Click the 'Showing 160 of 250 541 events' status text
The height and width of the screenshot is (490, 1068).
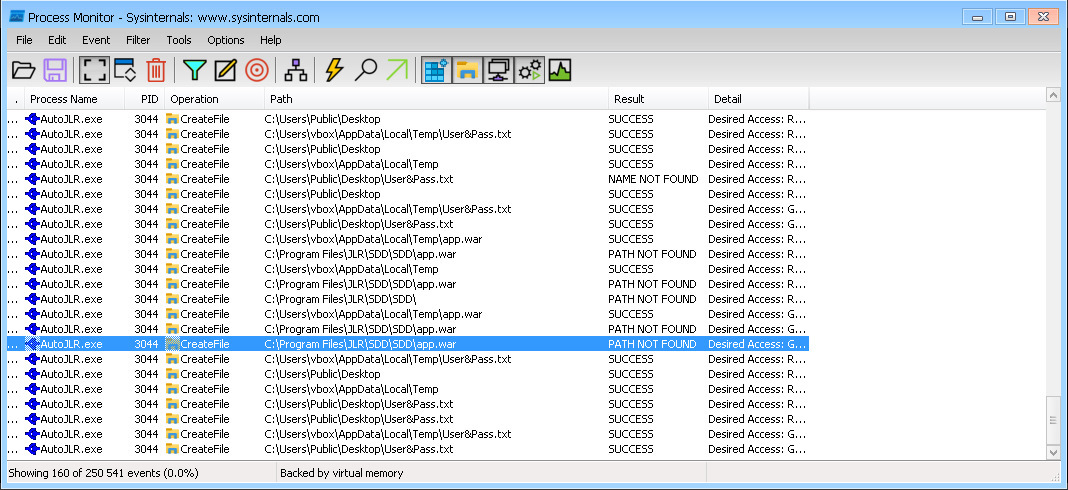coord(103,473)
